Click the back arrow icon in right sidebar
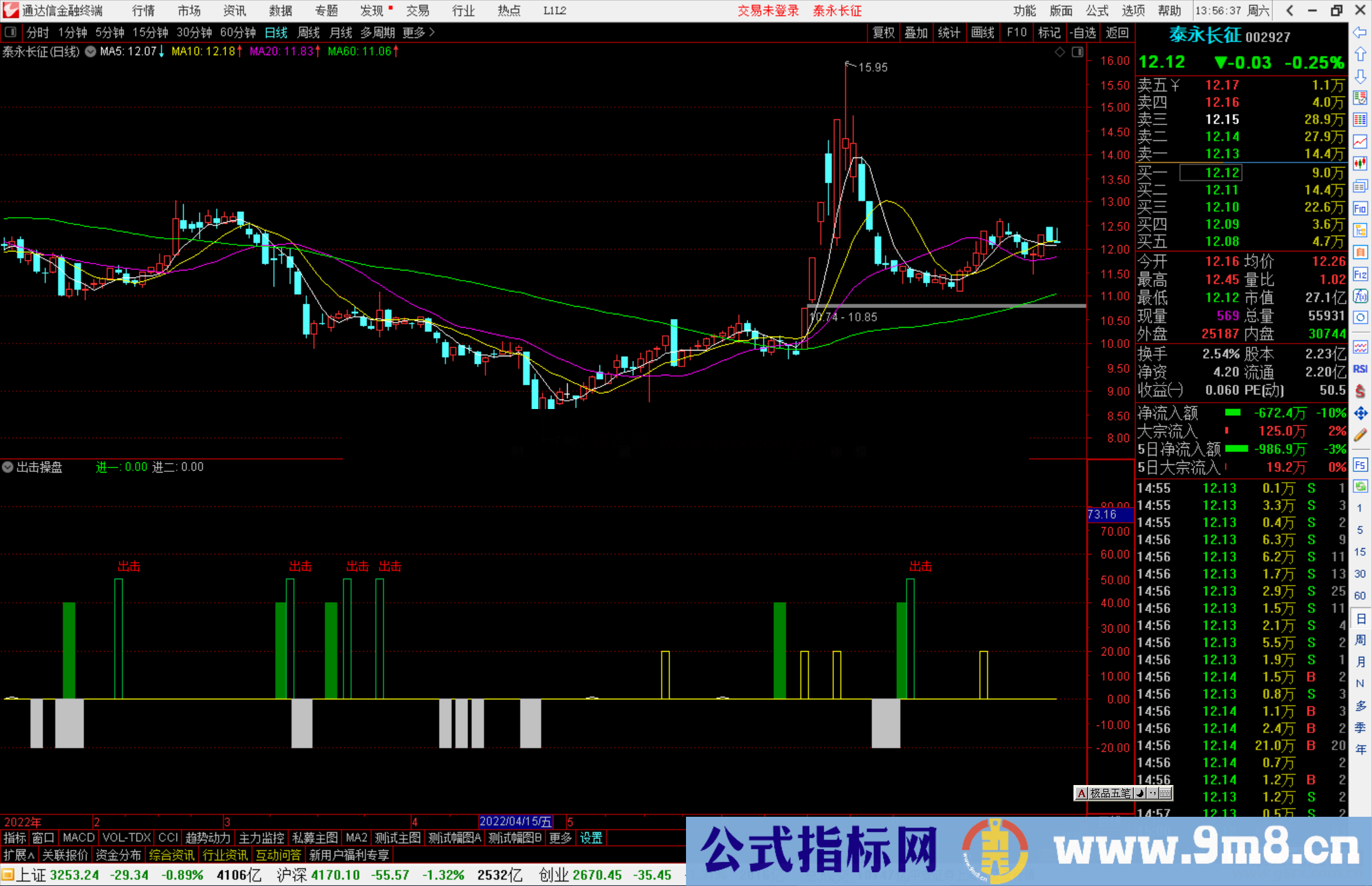 pos(1360,32)
